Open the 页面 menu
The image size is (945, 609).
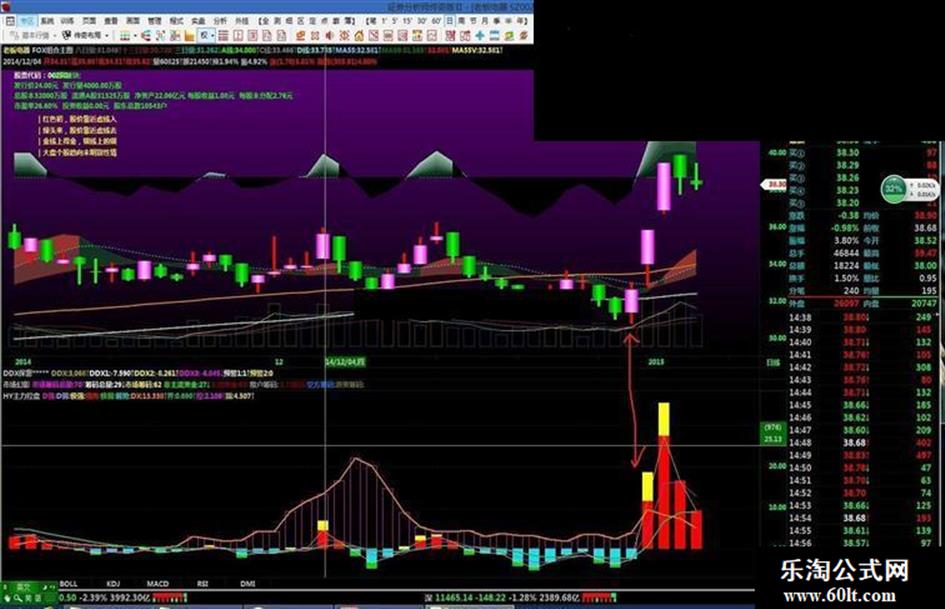click(x=89, y=21)
